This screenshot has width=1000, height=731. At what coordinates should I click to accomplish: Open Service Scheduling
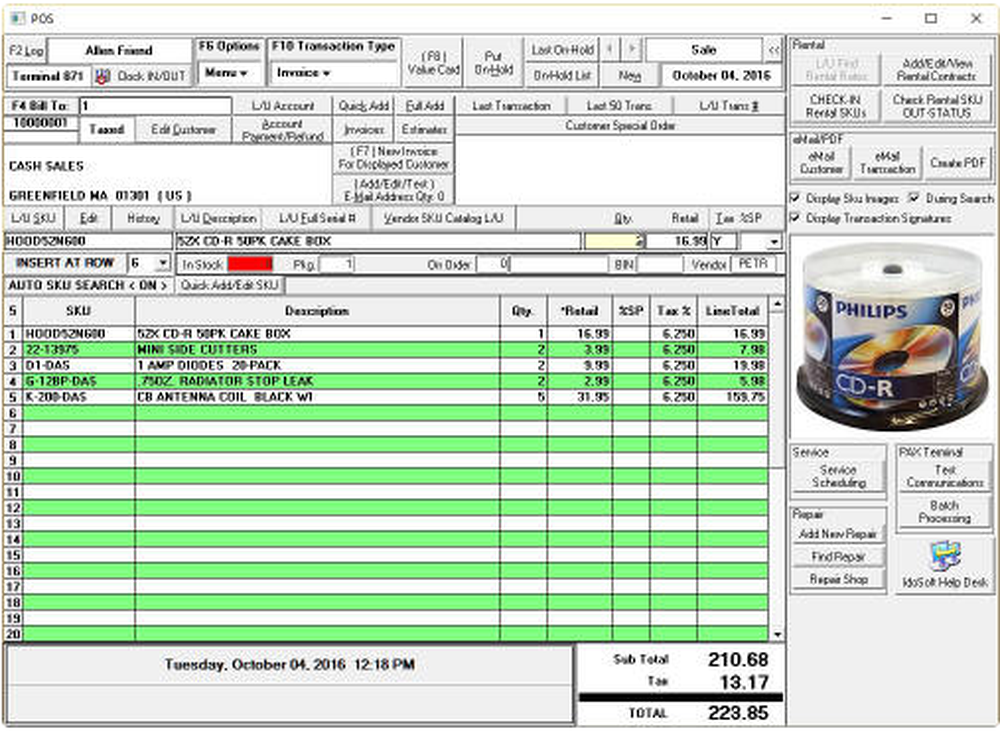[x=839, y=473]
